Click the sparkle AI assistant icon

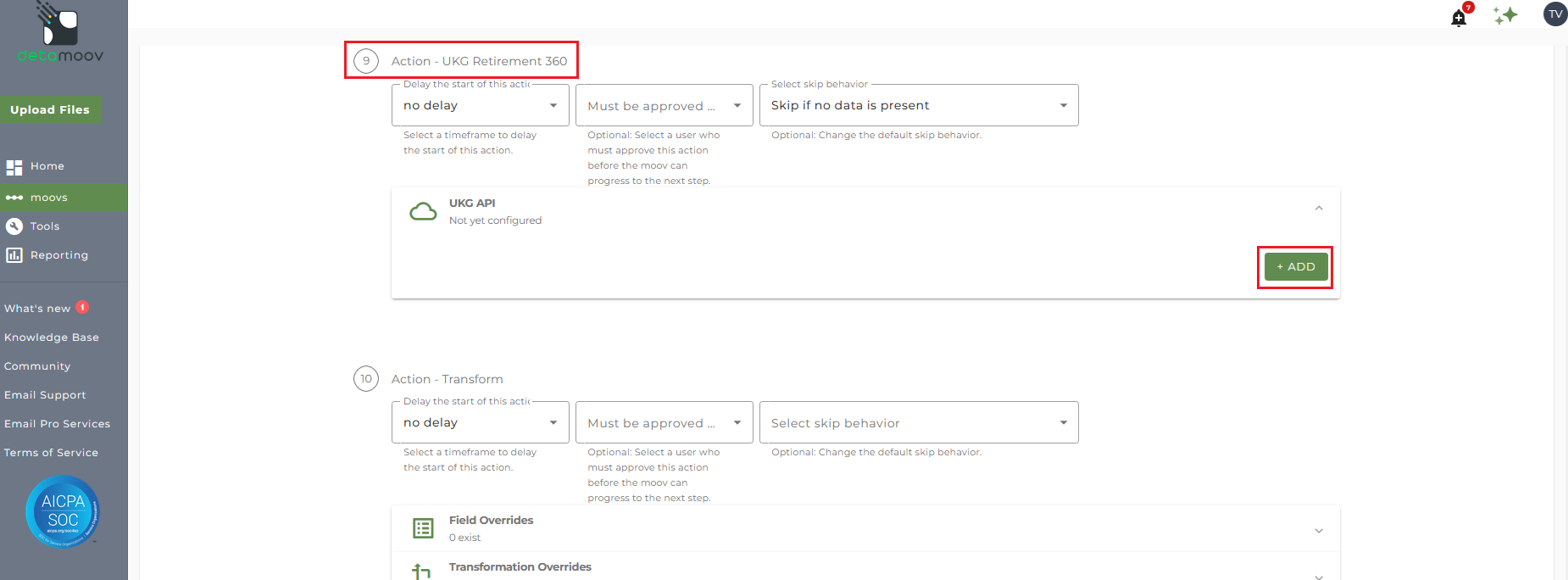click(x=1505, y=15)
